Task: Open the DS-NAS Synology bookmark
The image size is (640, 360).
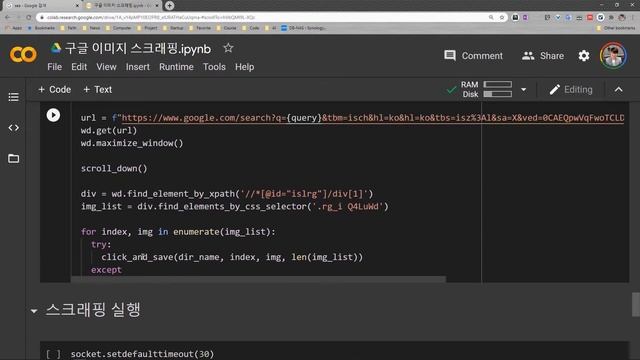Action: tap(303, 28)
